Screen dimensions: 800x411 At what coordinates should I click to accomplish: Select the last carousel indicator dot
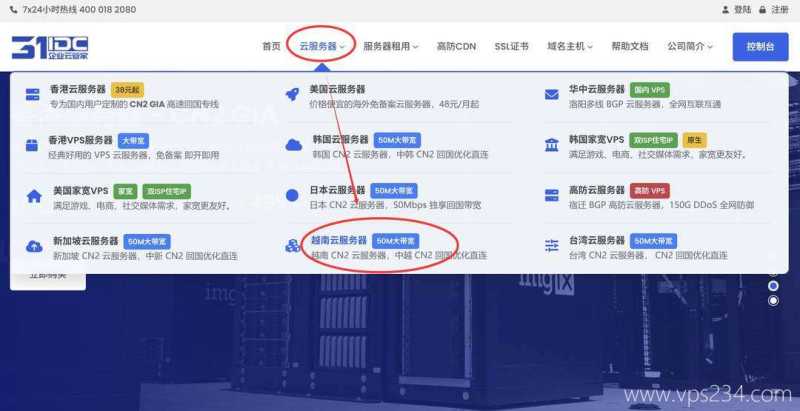773,300
